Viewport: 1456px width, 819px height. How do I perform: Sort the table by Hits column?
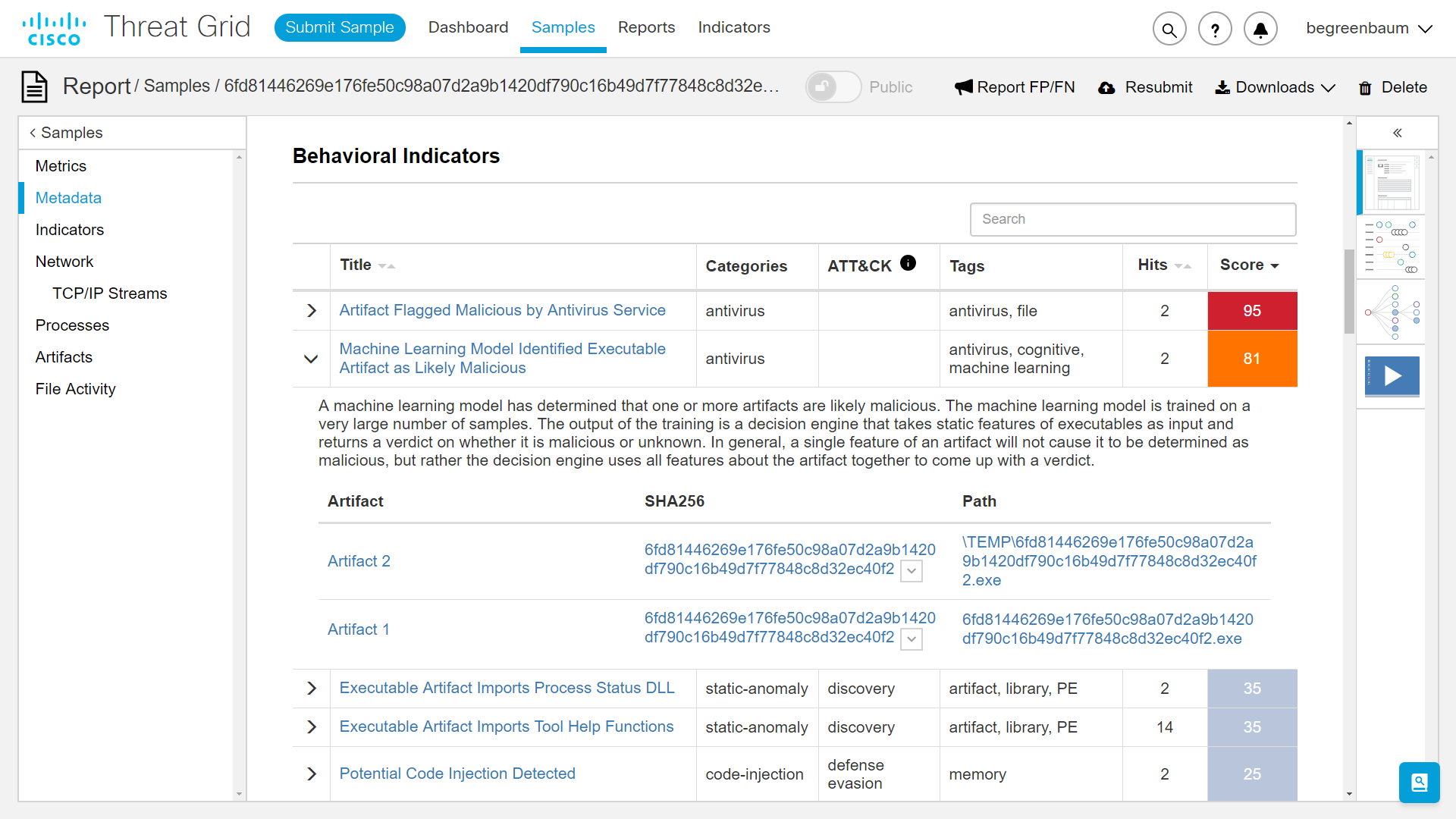click(1164, 265)
